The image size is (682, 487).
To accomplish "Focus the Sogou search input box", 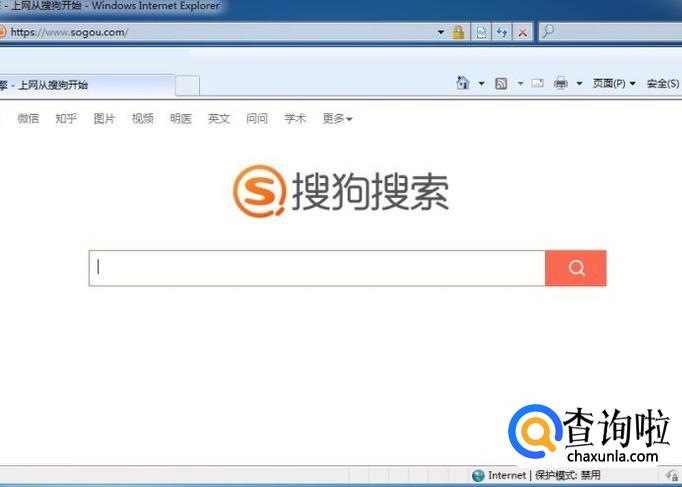I will [x=317, y=268].
